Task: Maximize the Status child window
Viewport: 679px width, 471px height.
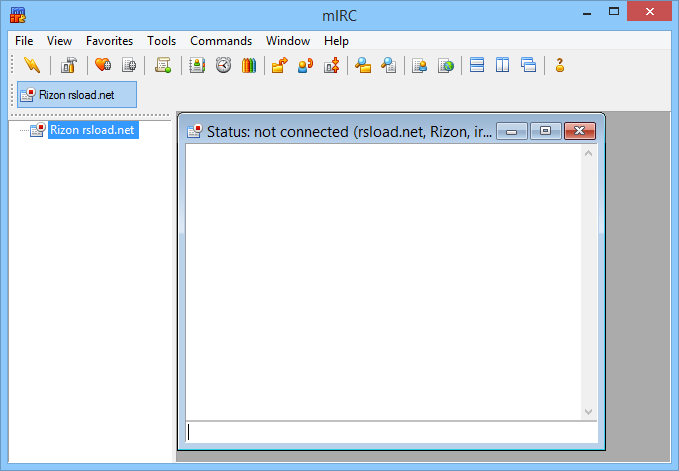Action: [x=546, y=131]
